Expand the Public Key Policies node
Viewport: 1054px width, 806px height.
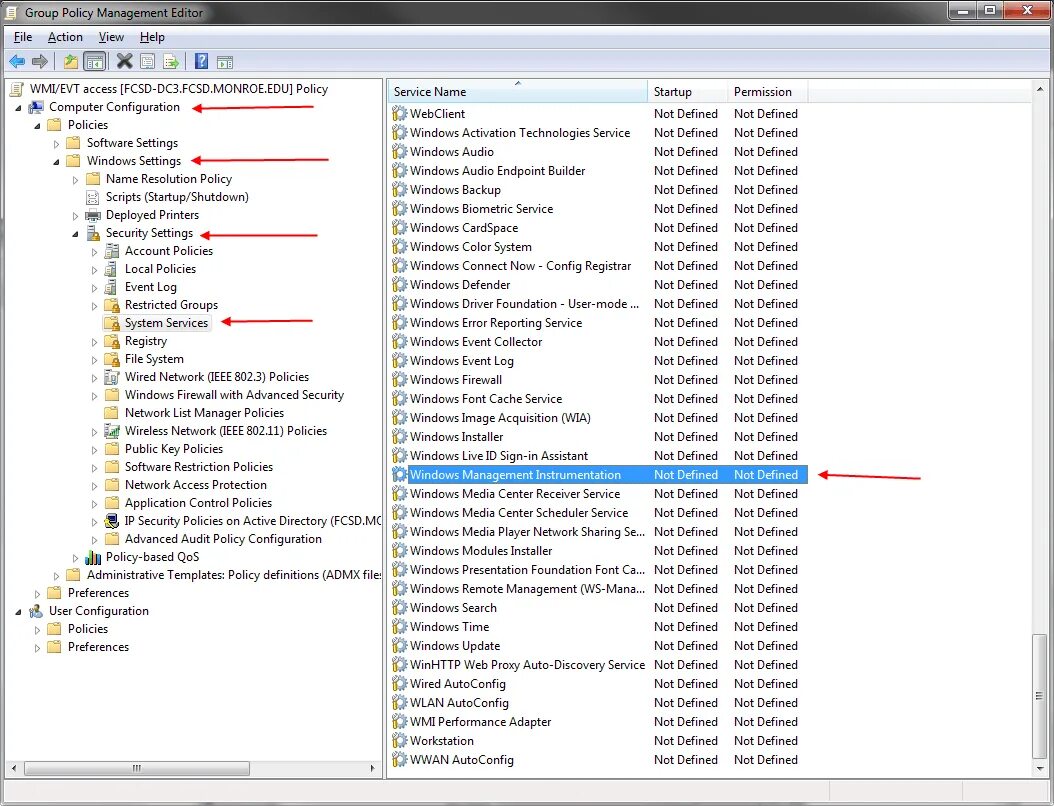[x=94, y=450]
